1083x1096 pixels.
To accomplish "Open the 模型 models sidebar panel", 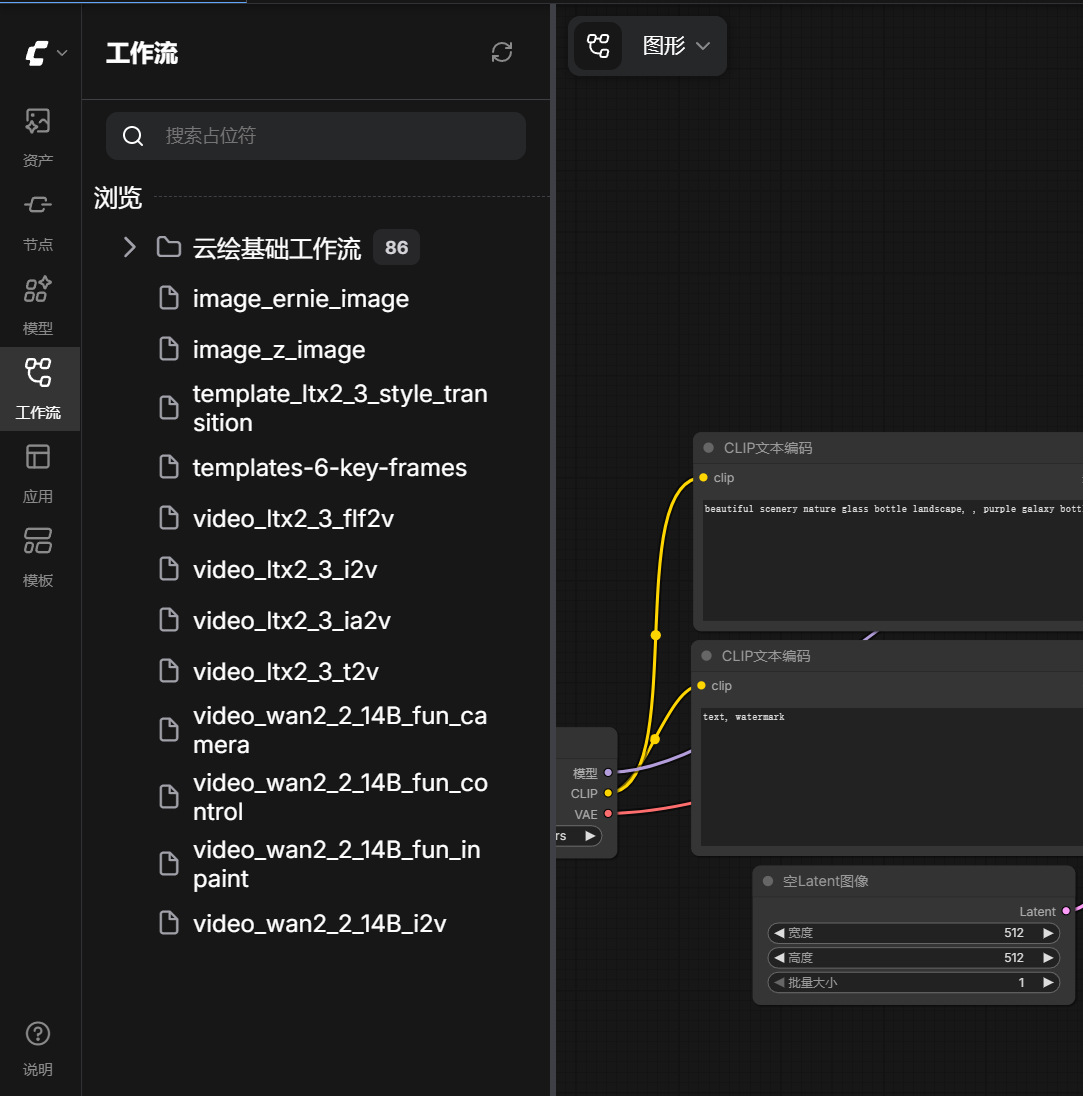I will coord(38,306).
